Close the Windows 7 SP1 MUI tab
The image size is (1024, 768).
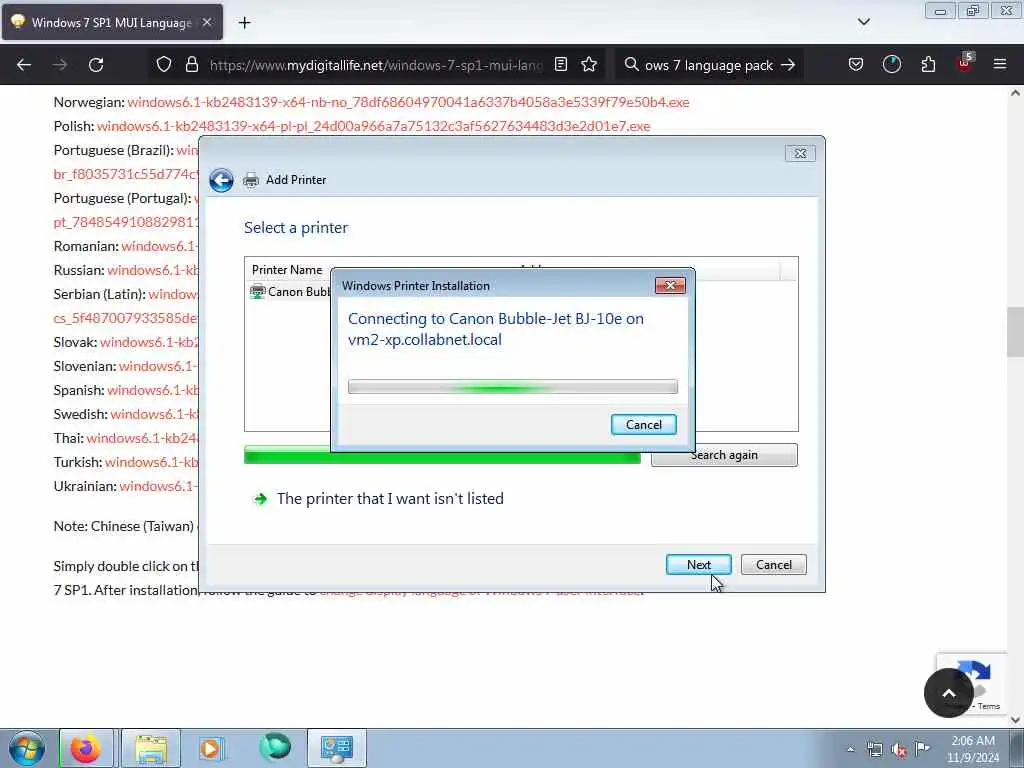pyautogui.click(x=207, y=22)
